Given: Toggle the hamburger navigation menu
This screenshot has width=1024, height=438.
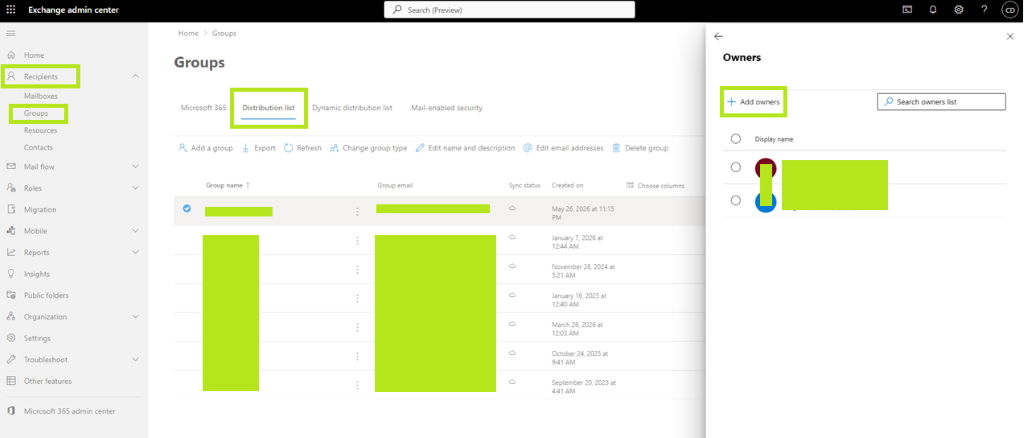Looking at the screenshot, I should (11, 33).
